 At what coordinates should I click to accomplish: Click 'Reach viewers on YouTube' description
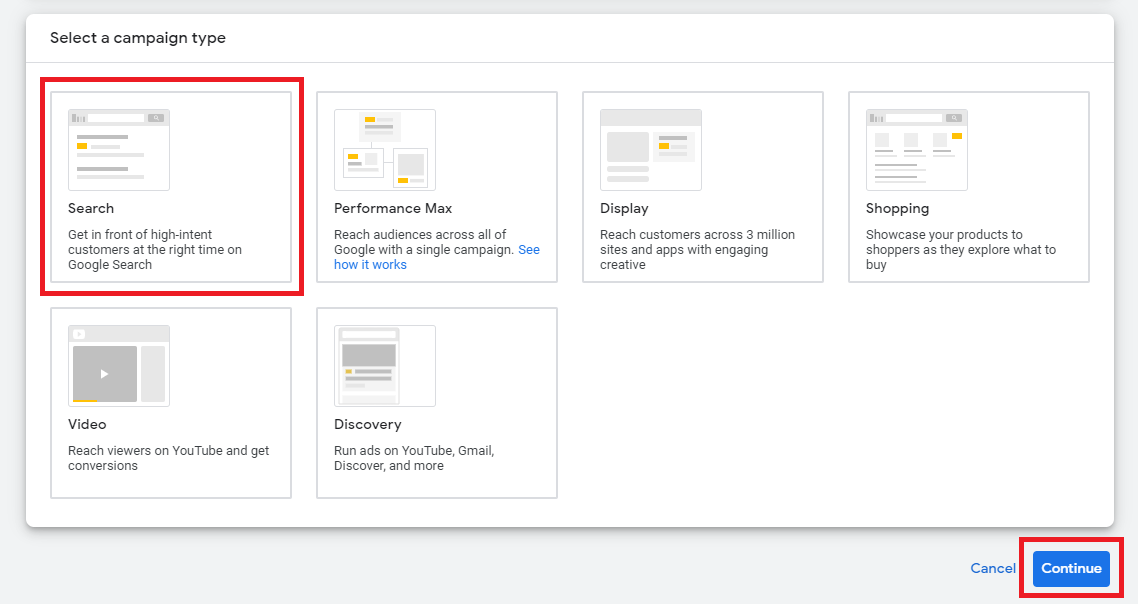tap(168, 458)
